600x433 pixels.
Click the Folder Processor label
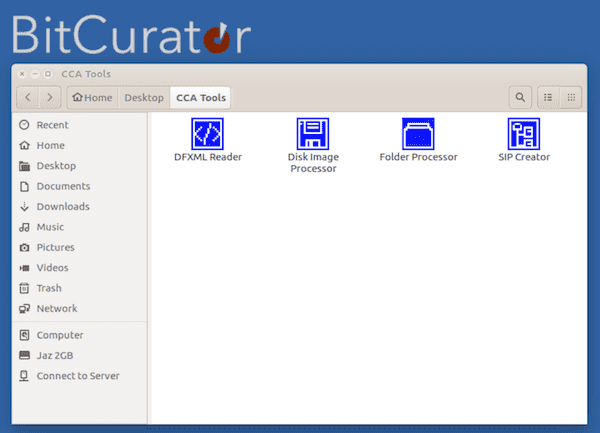[418, 157]
